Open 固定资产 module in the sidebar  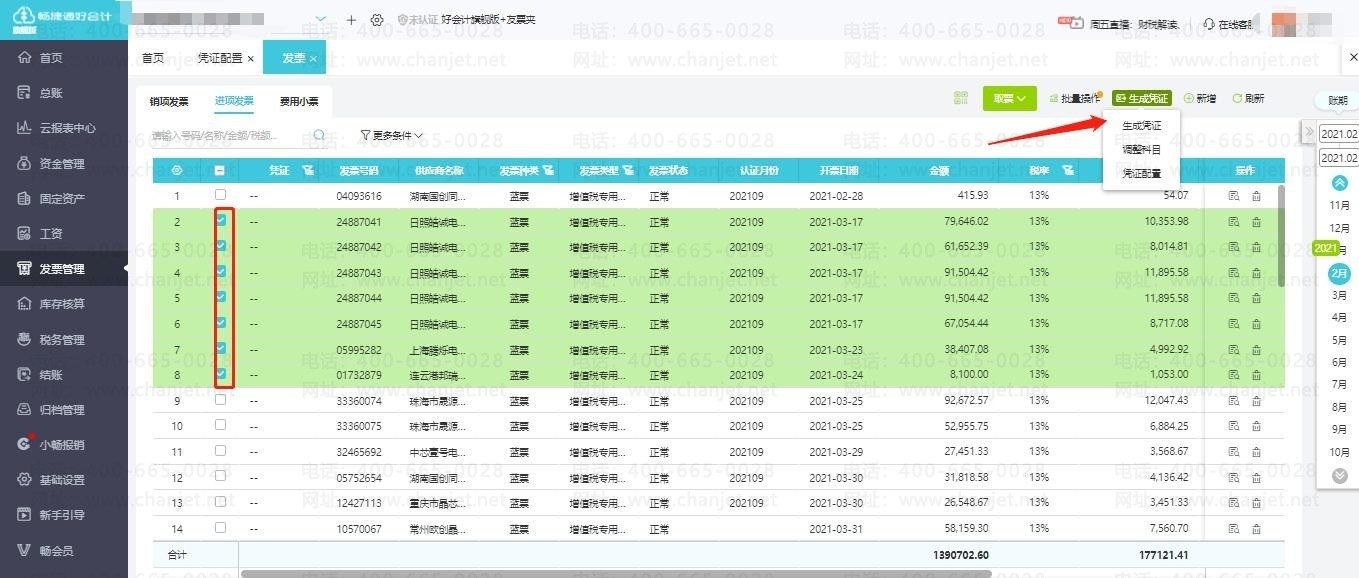64,198
